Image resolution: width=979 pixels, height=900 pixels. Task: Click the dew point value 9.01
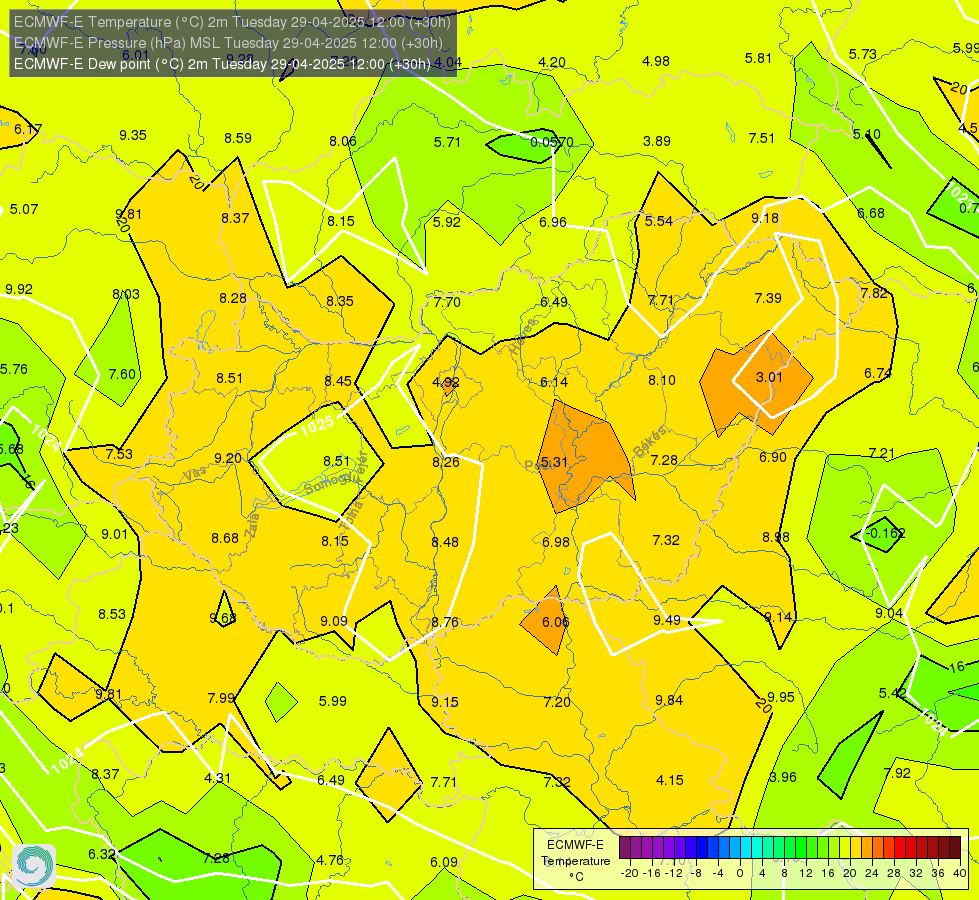(114, 535)
